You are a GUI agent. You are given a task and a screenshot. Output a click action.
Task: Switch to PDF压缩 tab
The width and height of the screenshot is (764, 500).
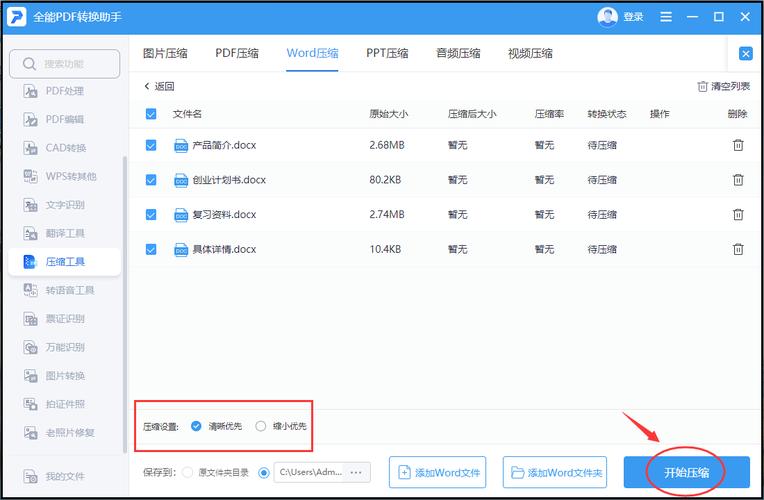coord(237,53)
